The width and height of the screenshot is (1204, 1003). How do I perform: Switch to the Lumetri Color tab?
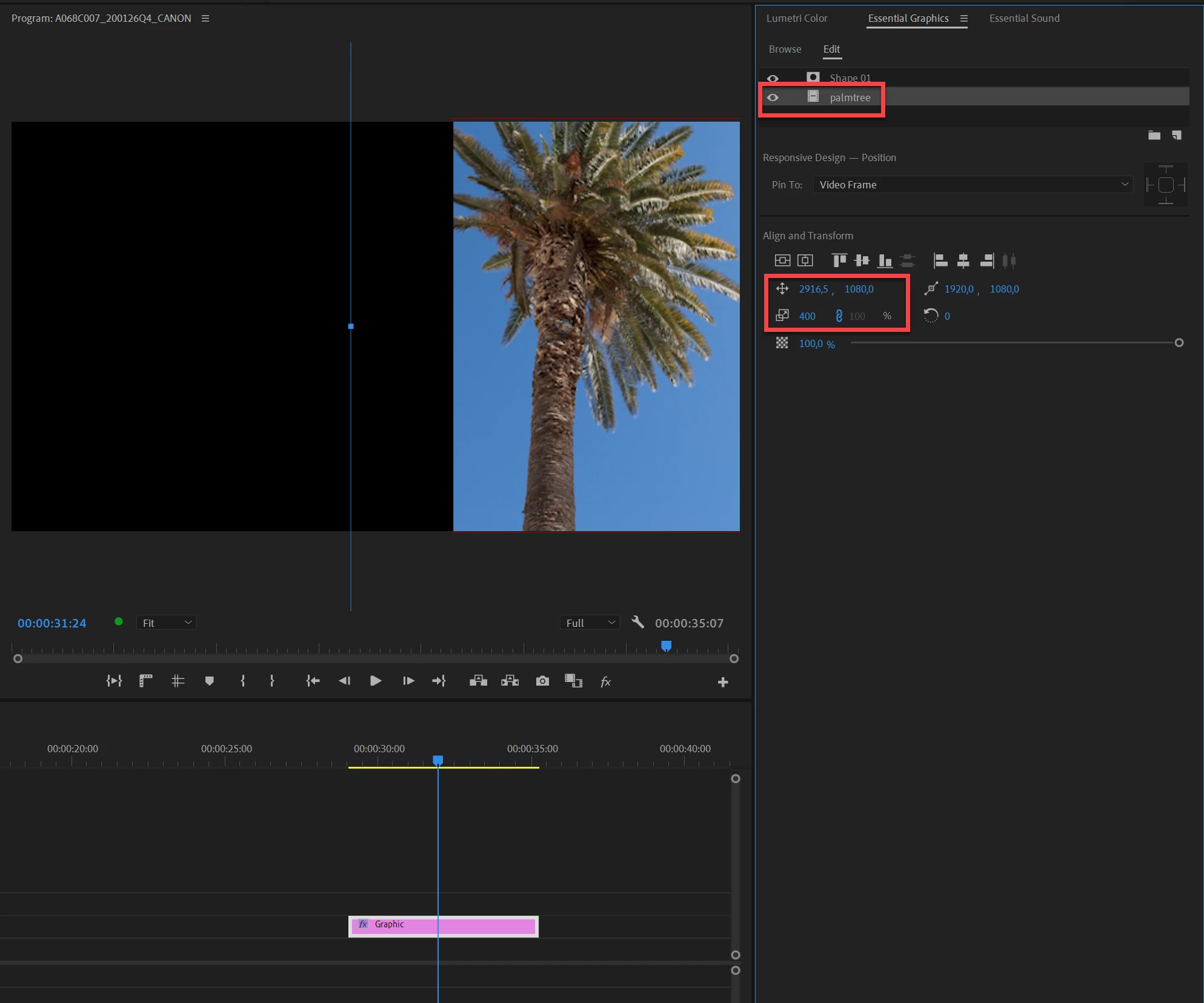click(x=796, y=18)
